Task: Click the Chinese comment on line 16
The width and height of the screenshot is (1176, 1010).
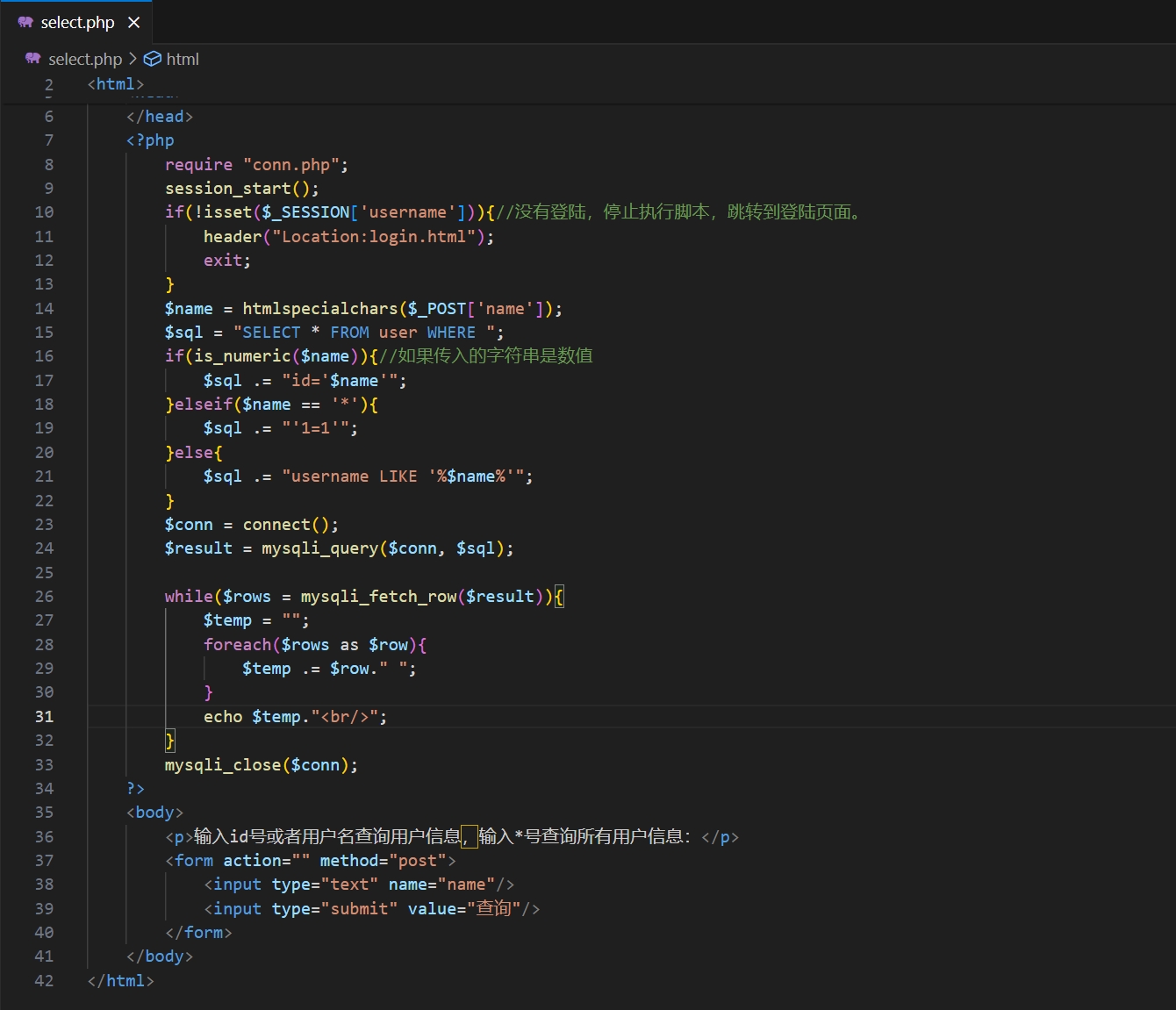Action: point(486,356)
